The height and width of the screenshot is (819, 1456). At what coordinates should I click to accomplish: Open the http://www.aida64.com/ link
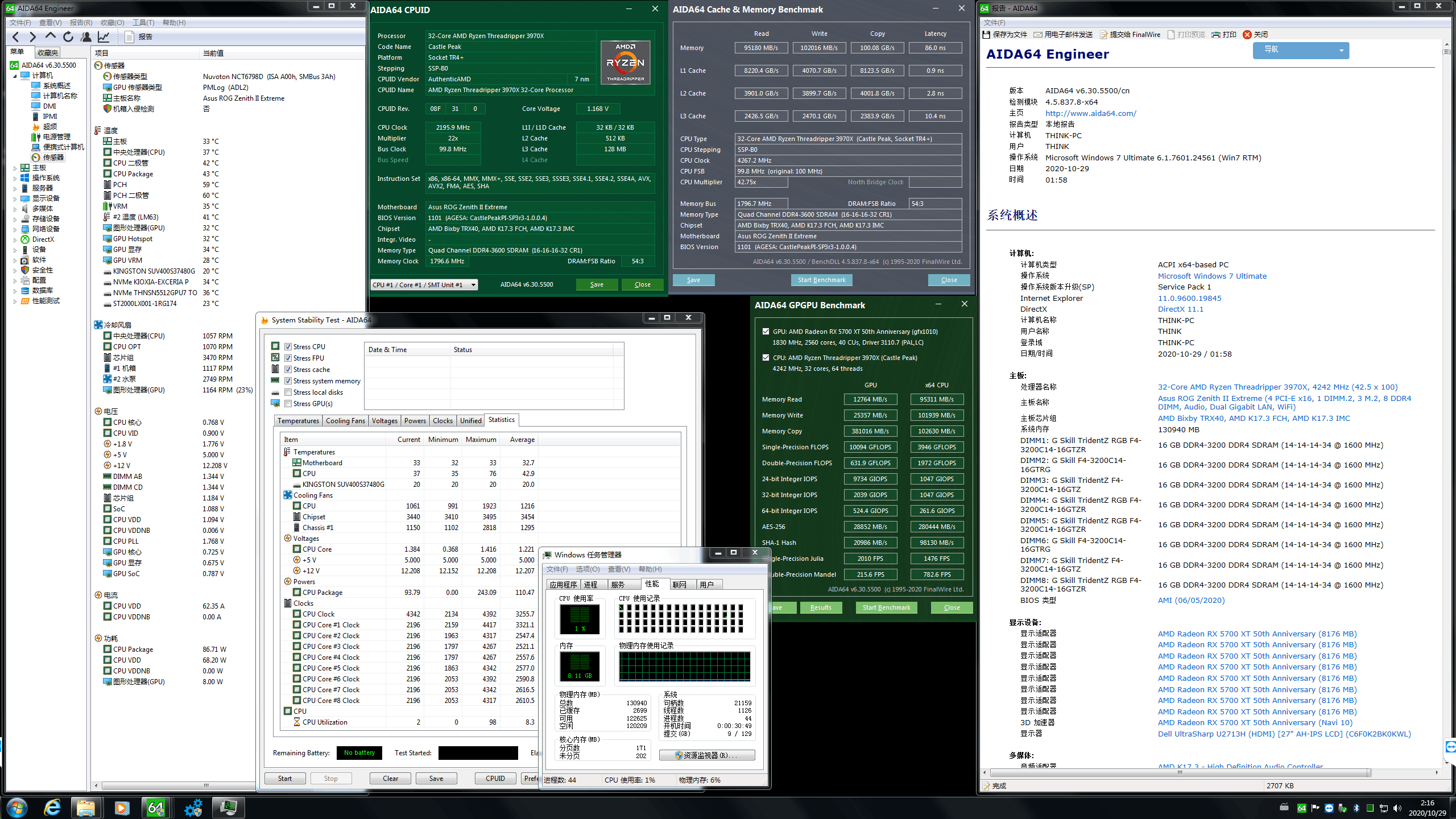tap(1090, 113)
